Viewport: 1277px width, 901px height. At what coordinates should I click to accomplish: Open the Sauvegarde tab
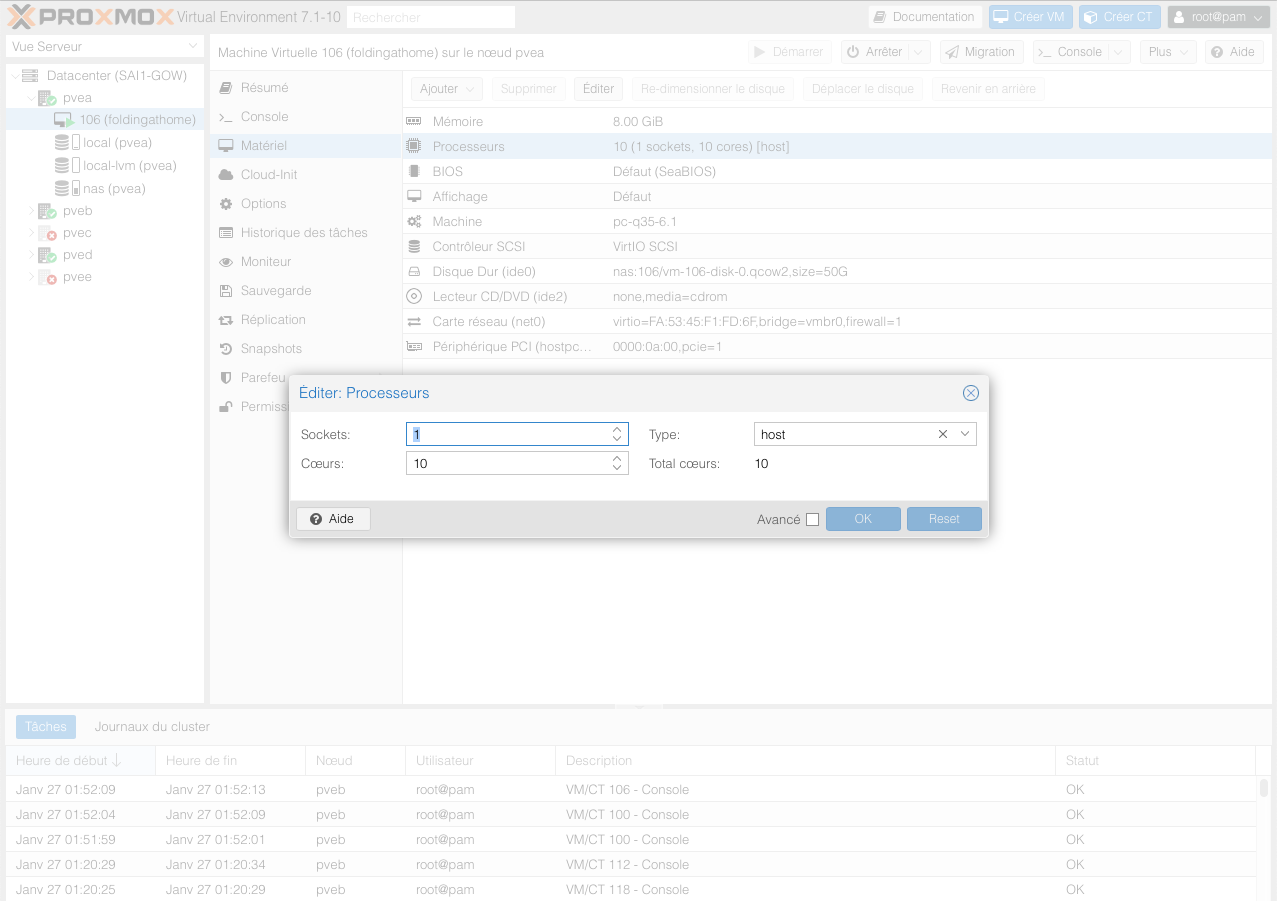(x=305, y=291)
